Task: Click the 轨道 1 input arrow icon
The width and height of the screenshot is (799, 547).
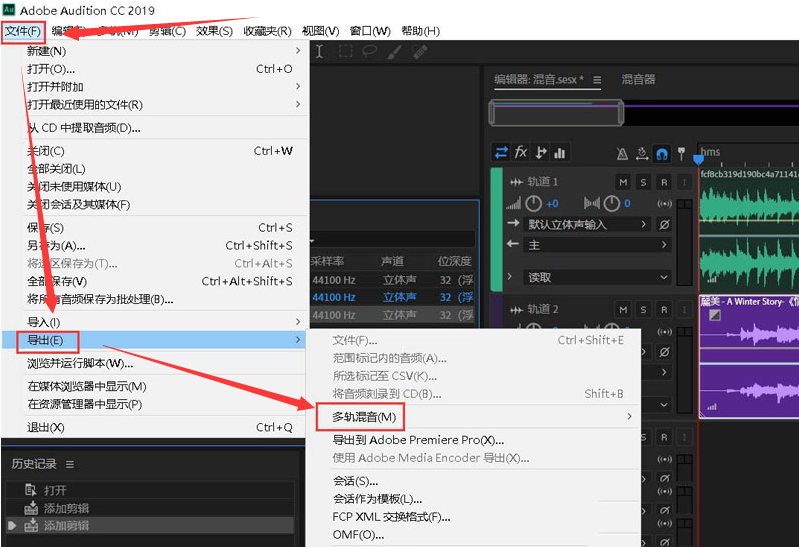Action: coord(513,223)
